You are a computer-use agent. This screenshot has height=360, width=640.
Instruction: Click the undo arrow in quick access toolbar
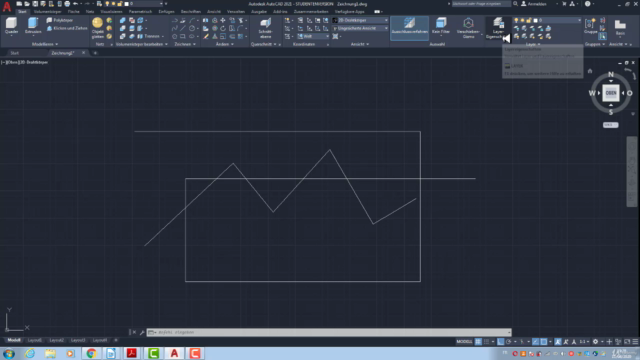(x=76, y=4)
